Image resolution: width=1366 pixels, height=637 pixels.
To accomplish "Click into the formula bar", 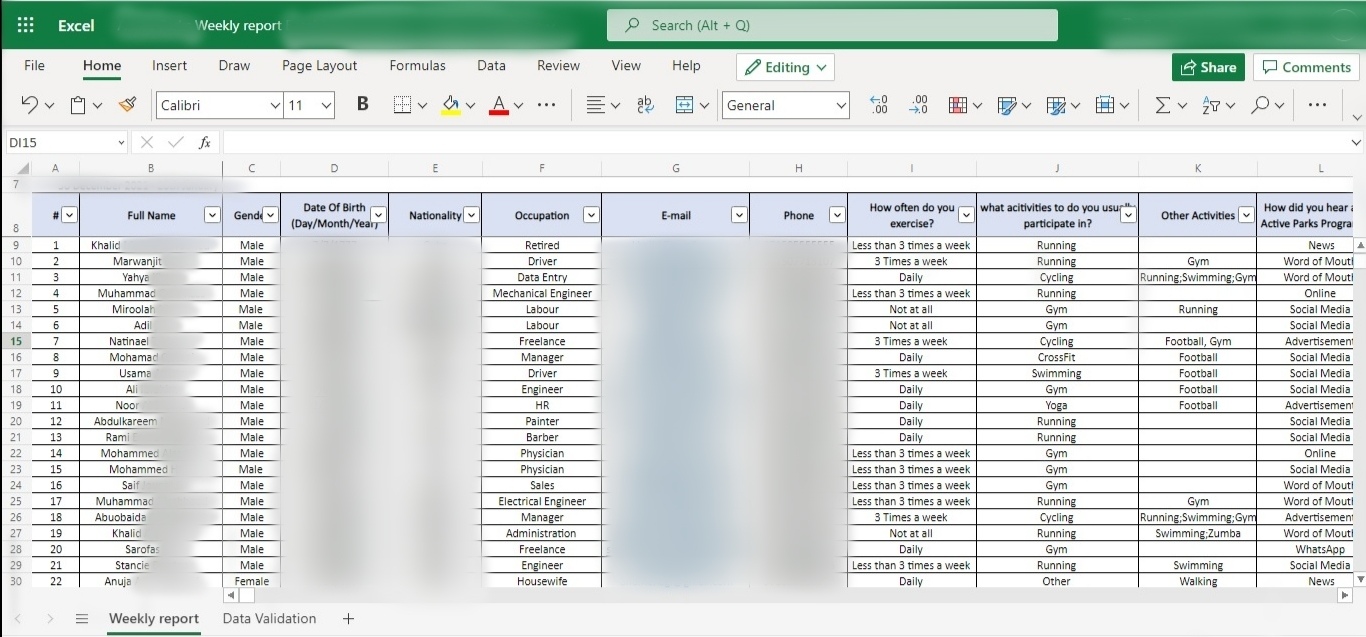I will [785, 143].
